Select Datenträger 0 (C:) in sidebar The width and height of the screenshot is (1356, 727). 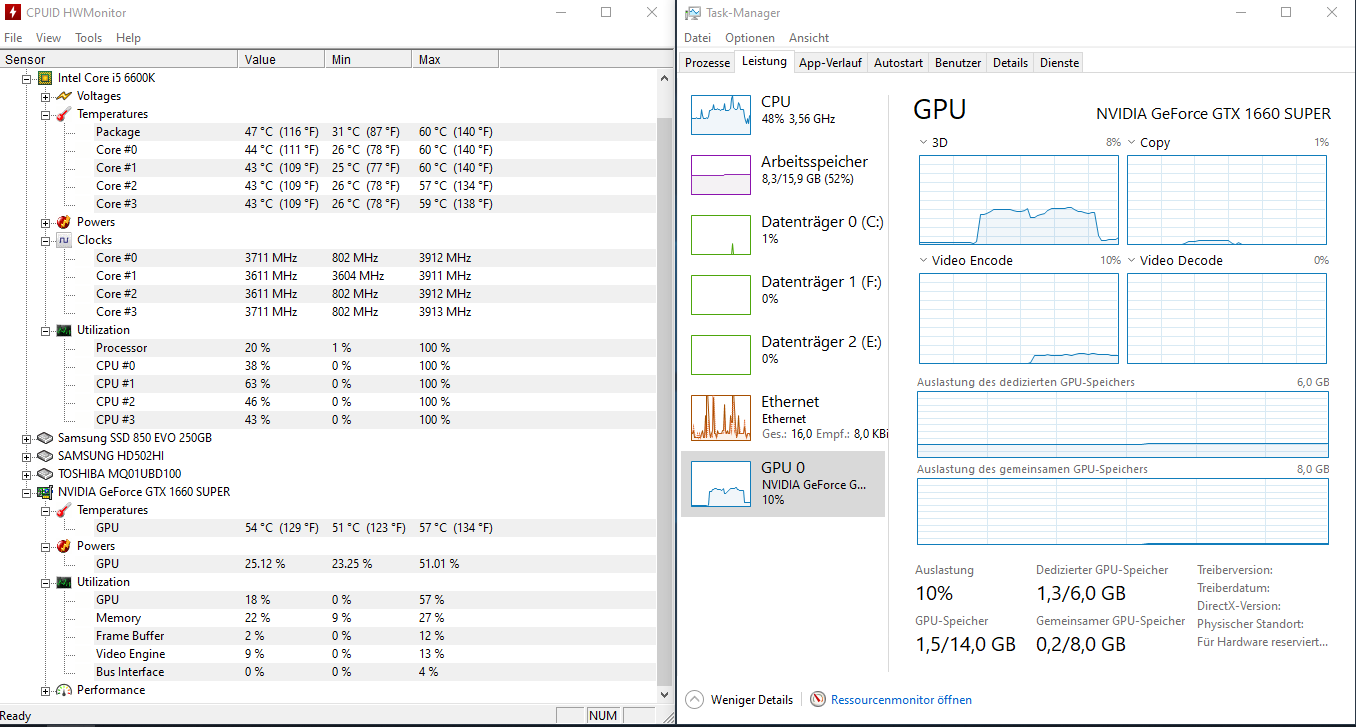(783, 235)
